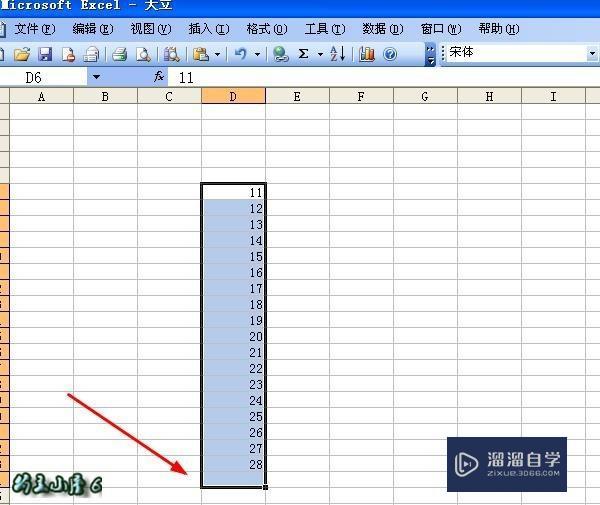
Task: Click the Name Box showing D6
Action: tap(43, 78)
